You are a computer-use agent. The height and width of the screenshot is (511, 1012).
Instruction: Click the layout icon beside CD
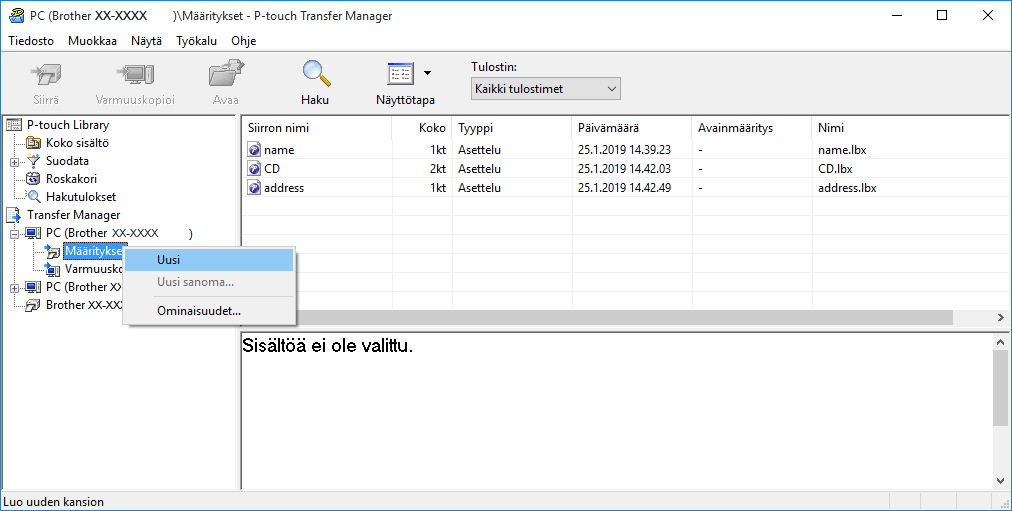[254, 169]
